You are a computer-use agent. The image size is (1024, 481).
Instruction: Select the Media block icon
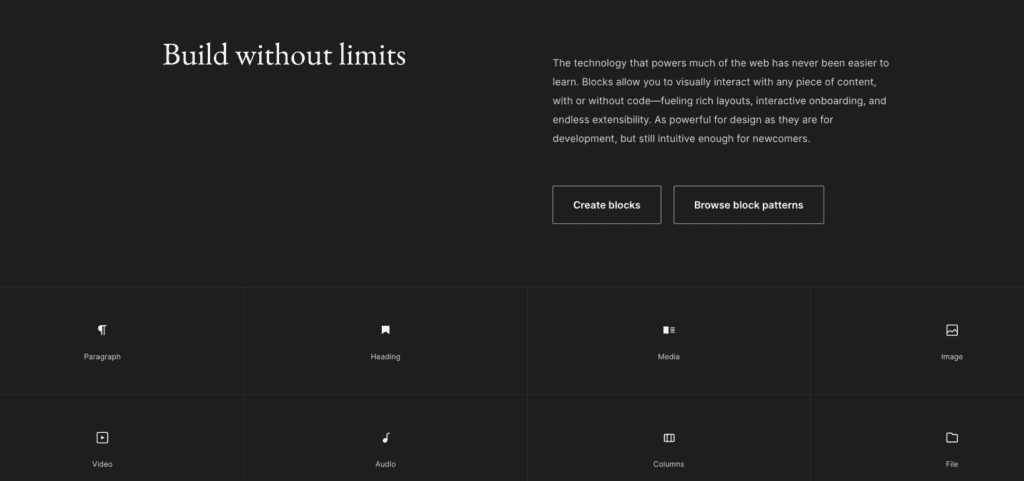pyautogui.click(x=669, y=330)
